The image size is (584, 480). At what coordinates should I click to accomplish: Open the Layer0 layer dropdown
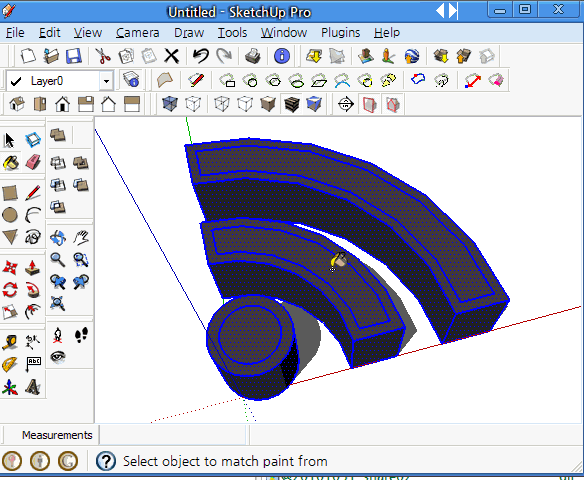[x=106, y=81]
